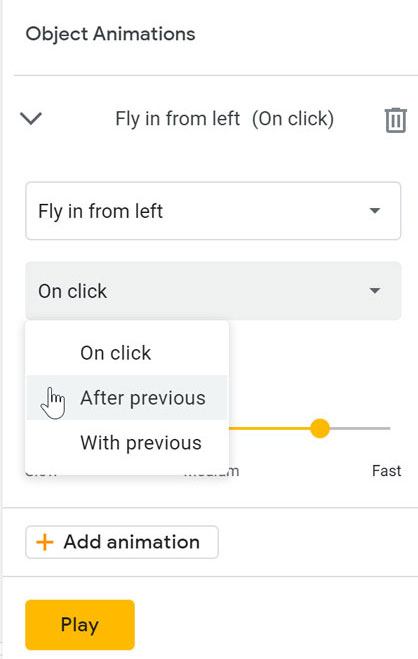
Task: Click the gray unfilled part of speed slider
Action: (x=360, y=428)
